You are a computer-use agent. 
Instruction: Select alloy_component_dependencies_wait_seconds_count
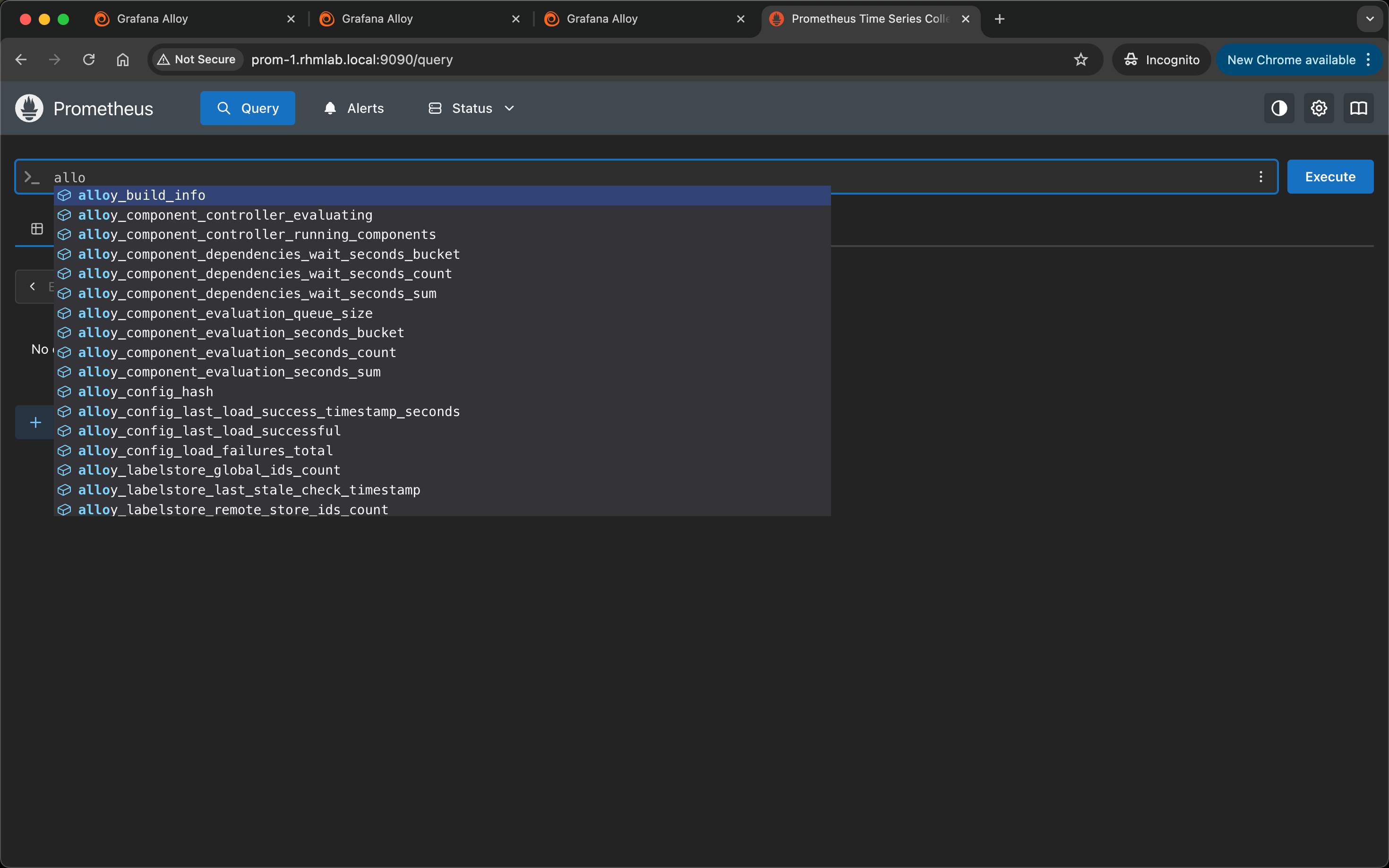point(442,273)
